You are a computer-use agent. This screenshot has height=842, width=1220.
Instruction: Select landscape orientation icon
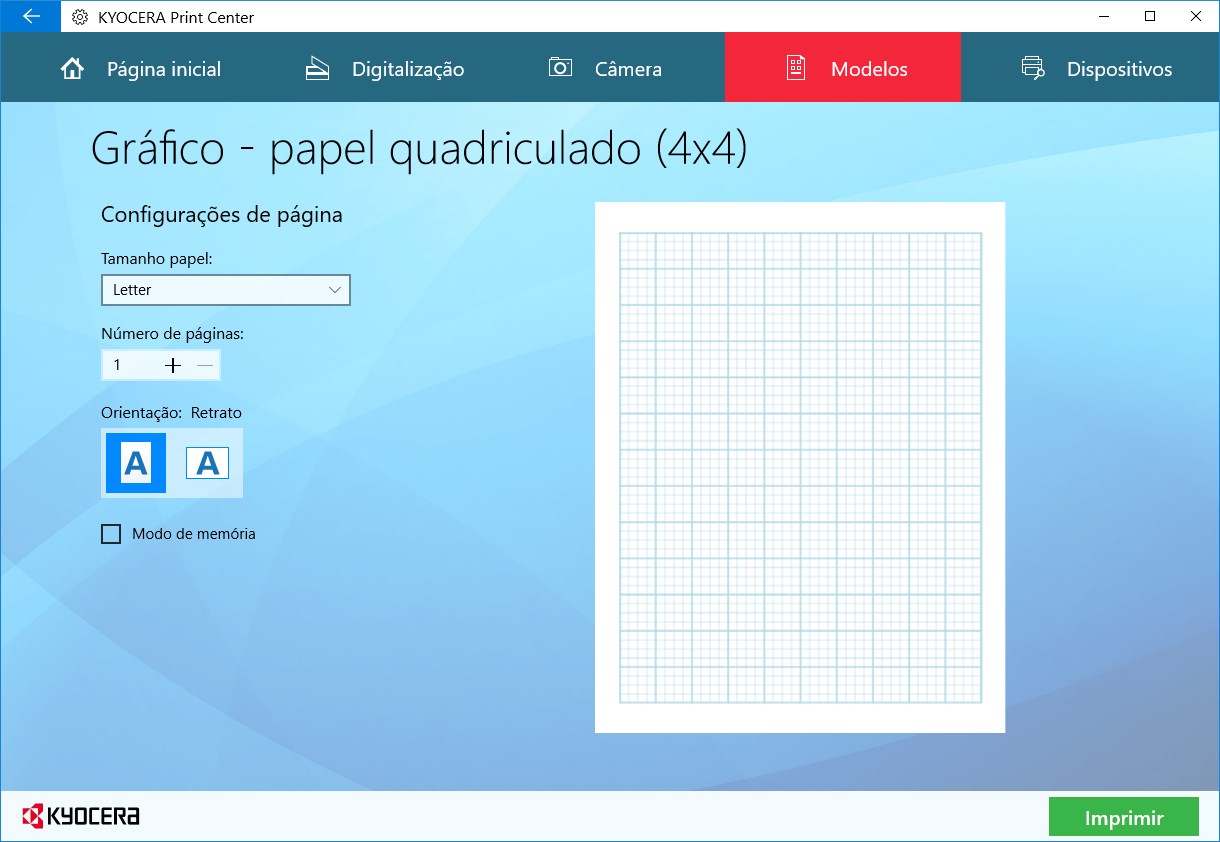point(207,463)
